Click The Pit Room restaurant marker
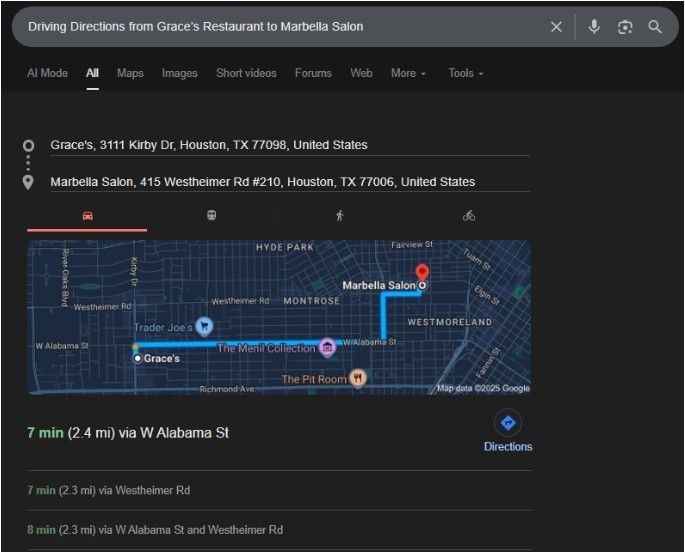The height and width of the screenshot is (552, 685). [x=358, y=378]
